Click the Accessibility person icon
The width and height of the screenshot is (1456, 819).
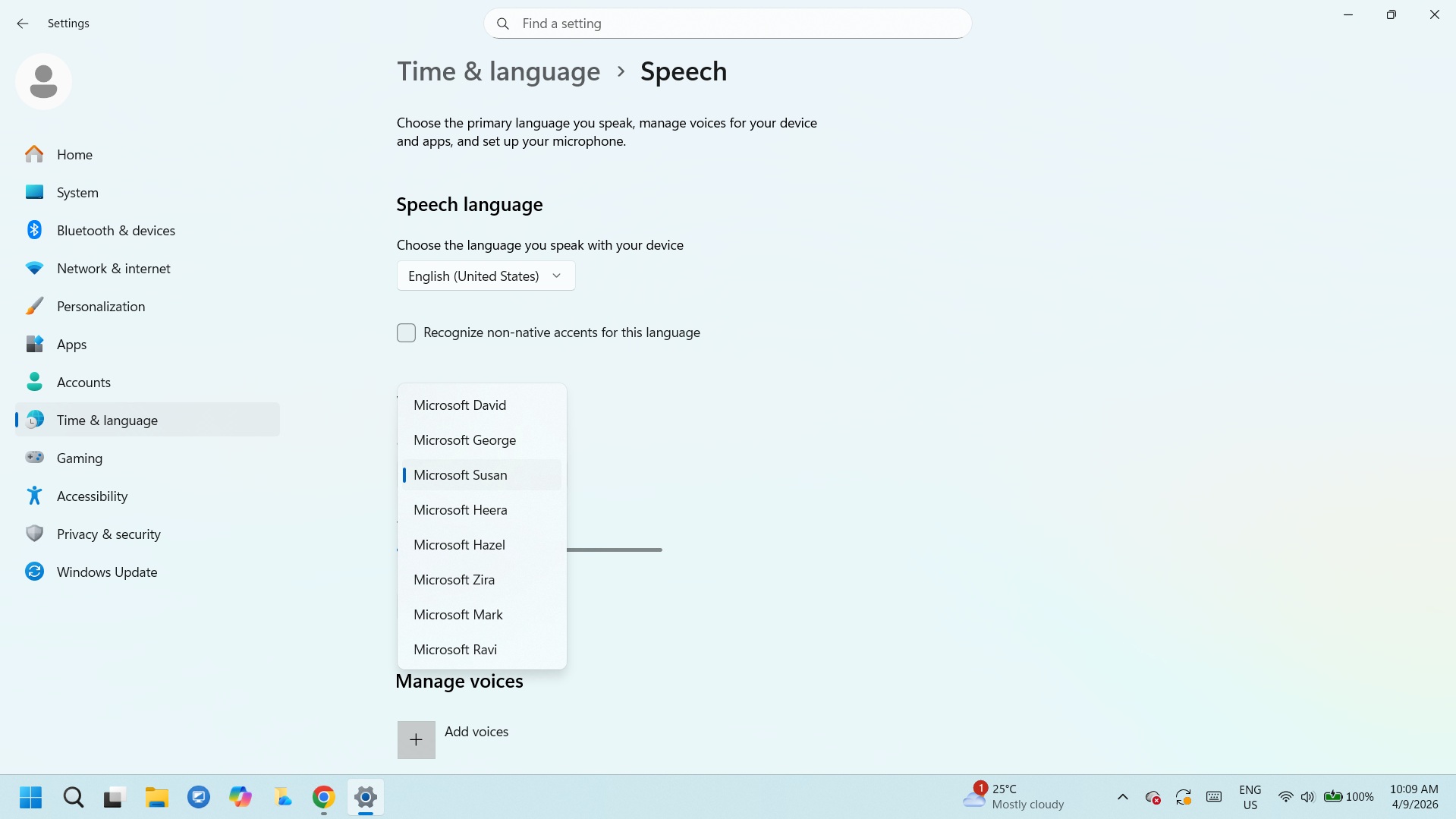[35, 496]
